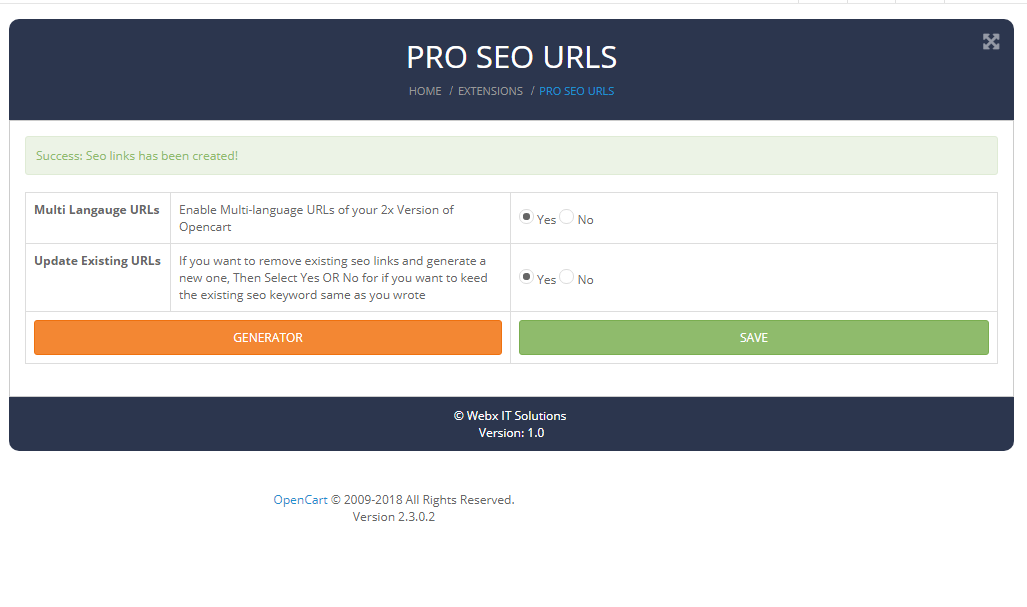Choose No for Update Existing URLs
1027x607 pixels.
pos(567,276)
